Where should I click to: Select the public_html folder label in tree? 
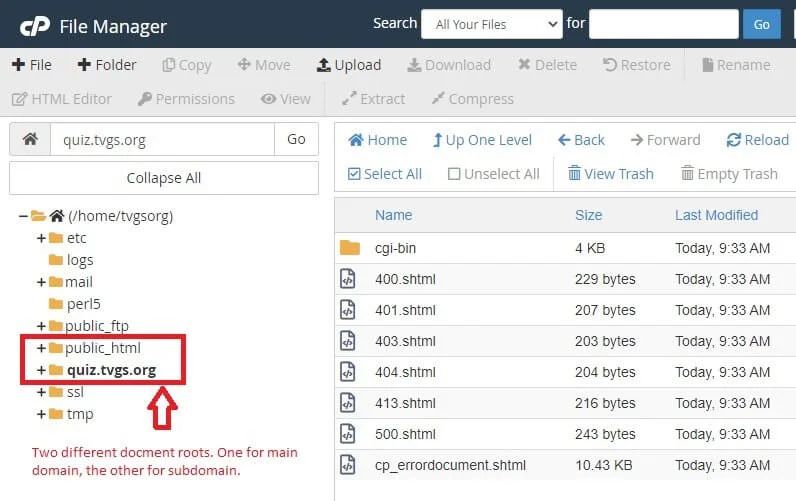tap(103, 348)
